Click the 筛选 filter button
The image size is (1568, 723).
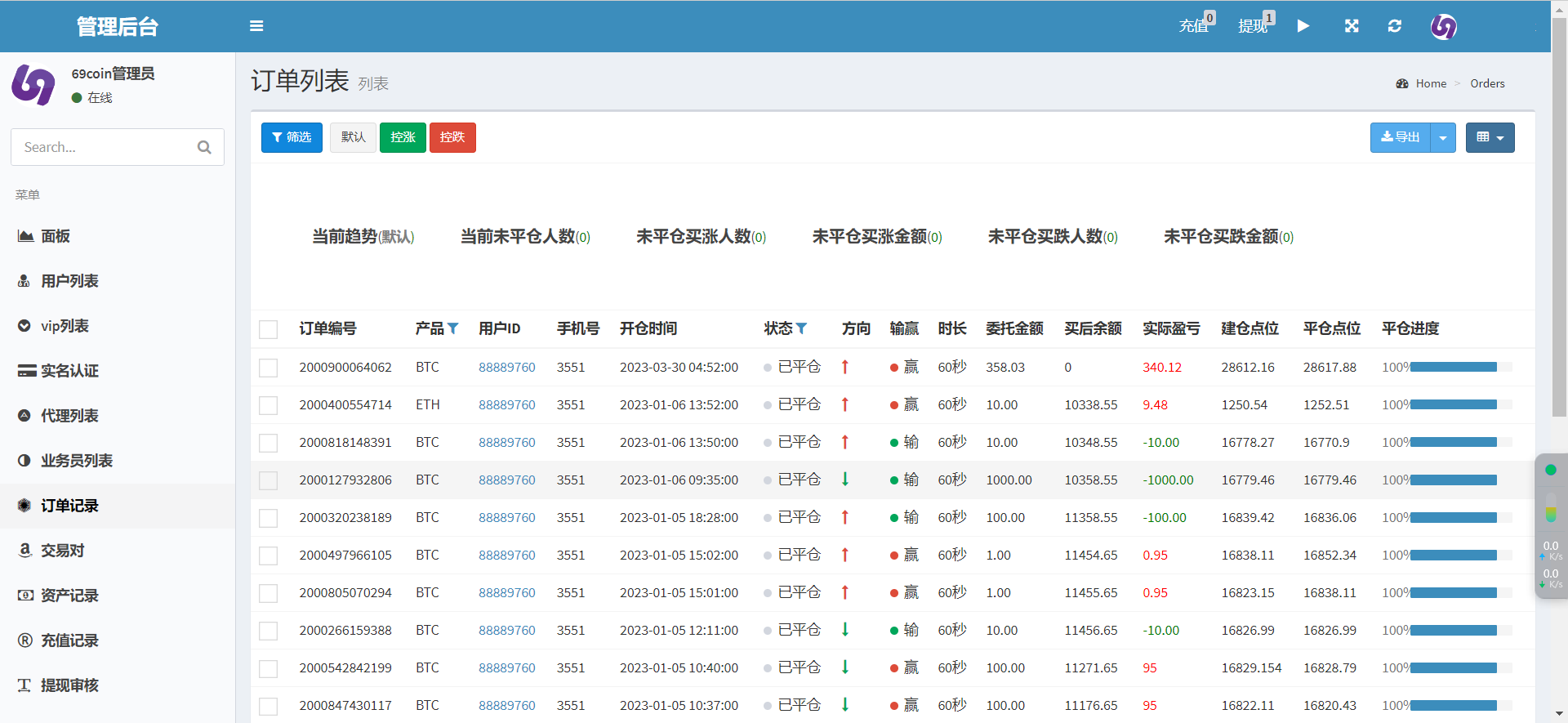click(292, 137)
